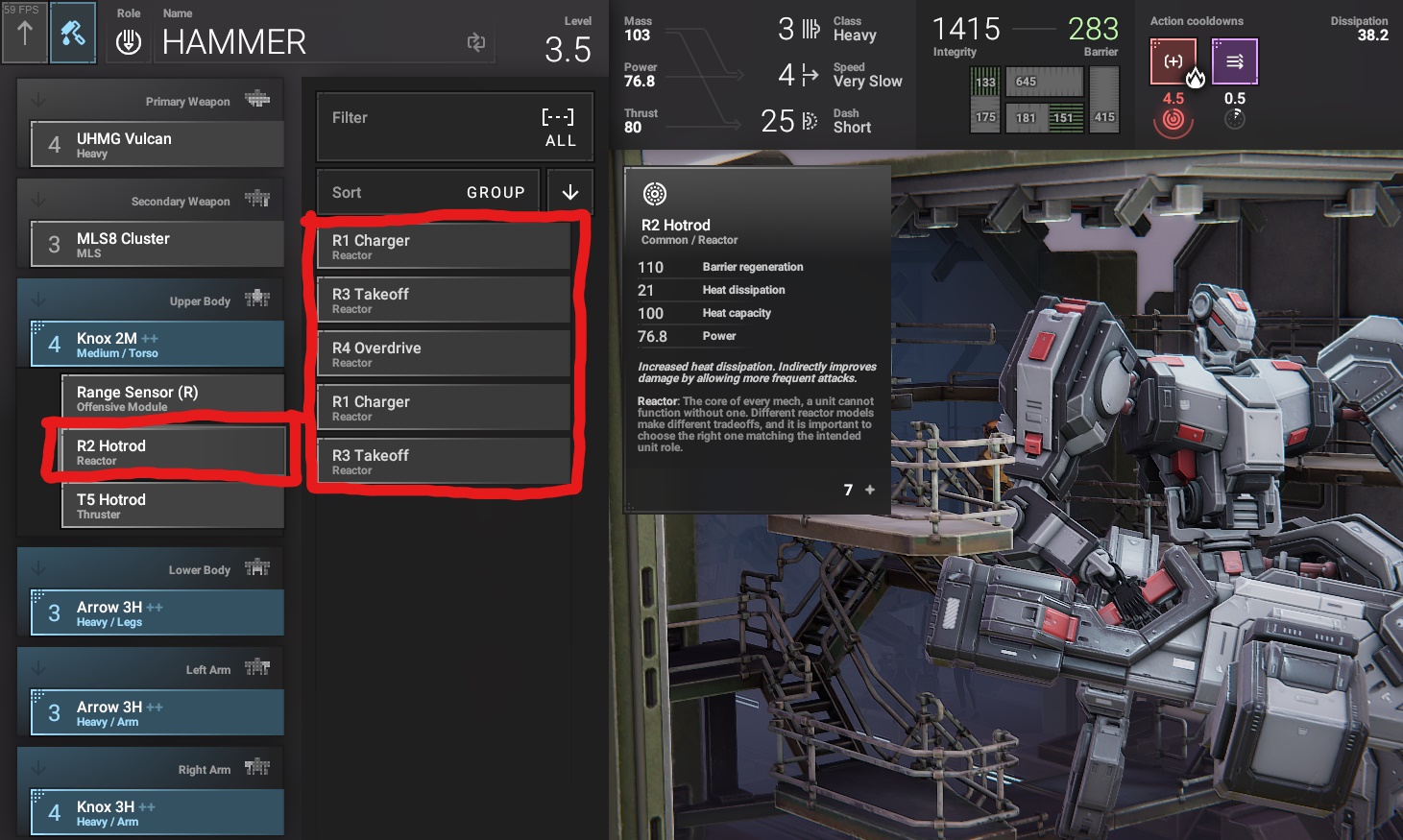Screen dimensions: 1403x840
Task: Toggle the sort direction arrow
Action: pos(570,192)
